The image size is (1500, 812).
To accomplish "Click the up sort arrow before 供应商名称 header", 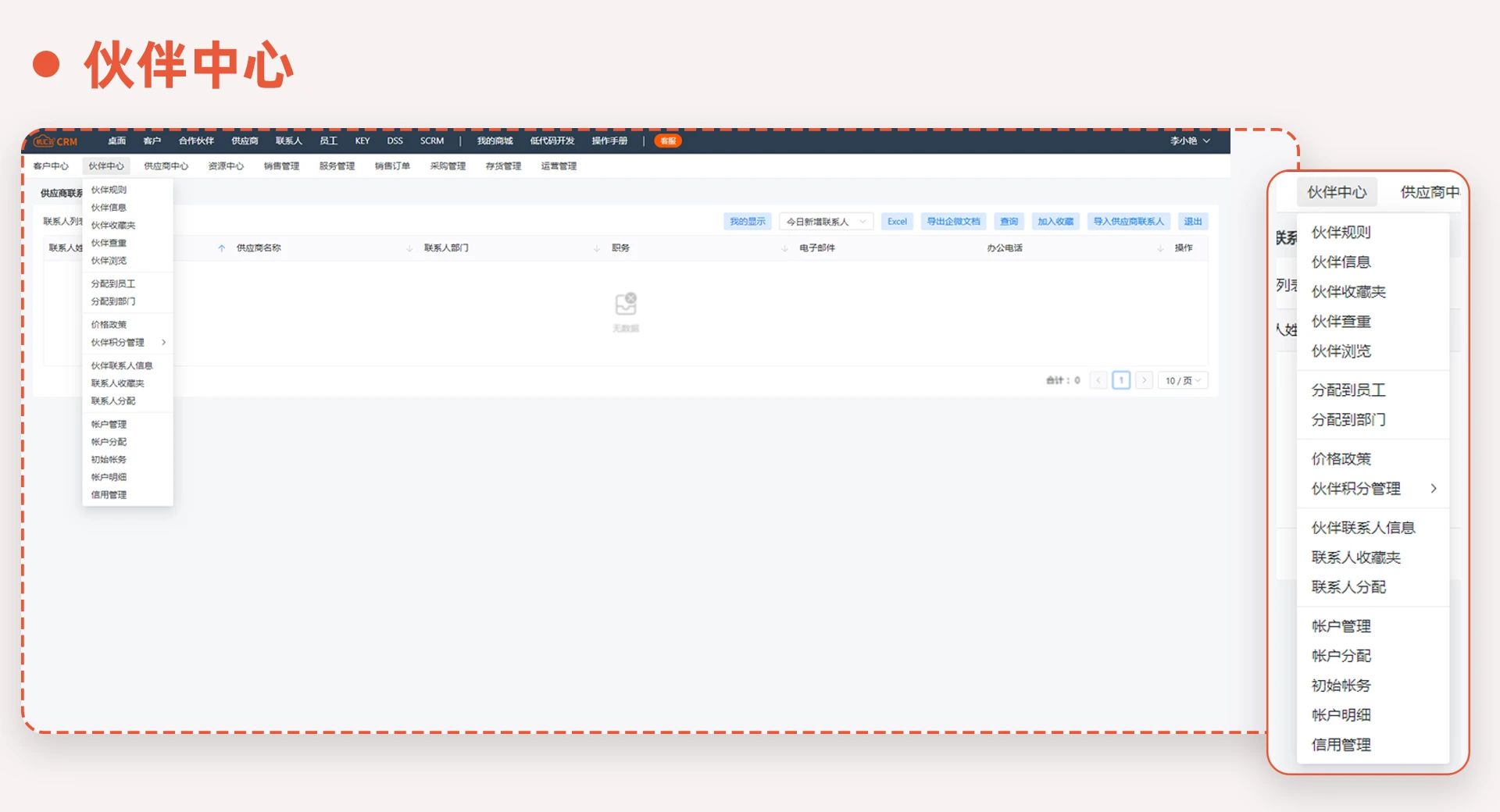I will coord(222,248).
